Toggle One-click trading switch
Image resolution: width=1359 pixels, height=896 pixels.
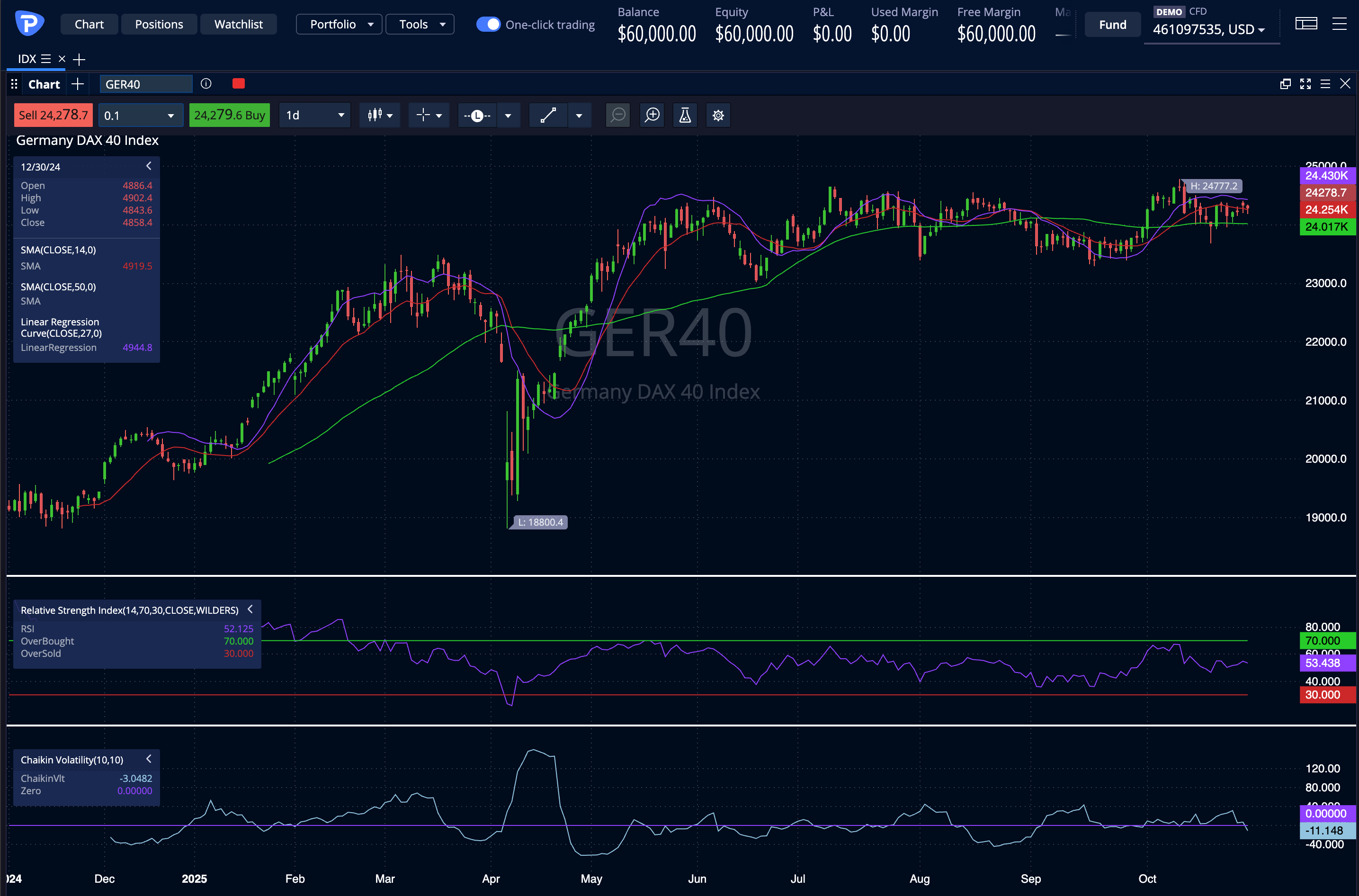pos(488,25)
